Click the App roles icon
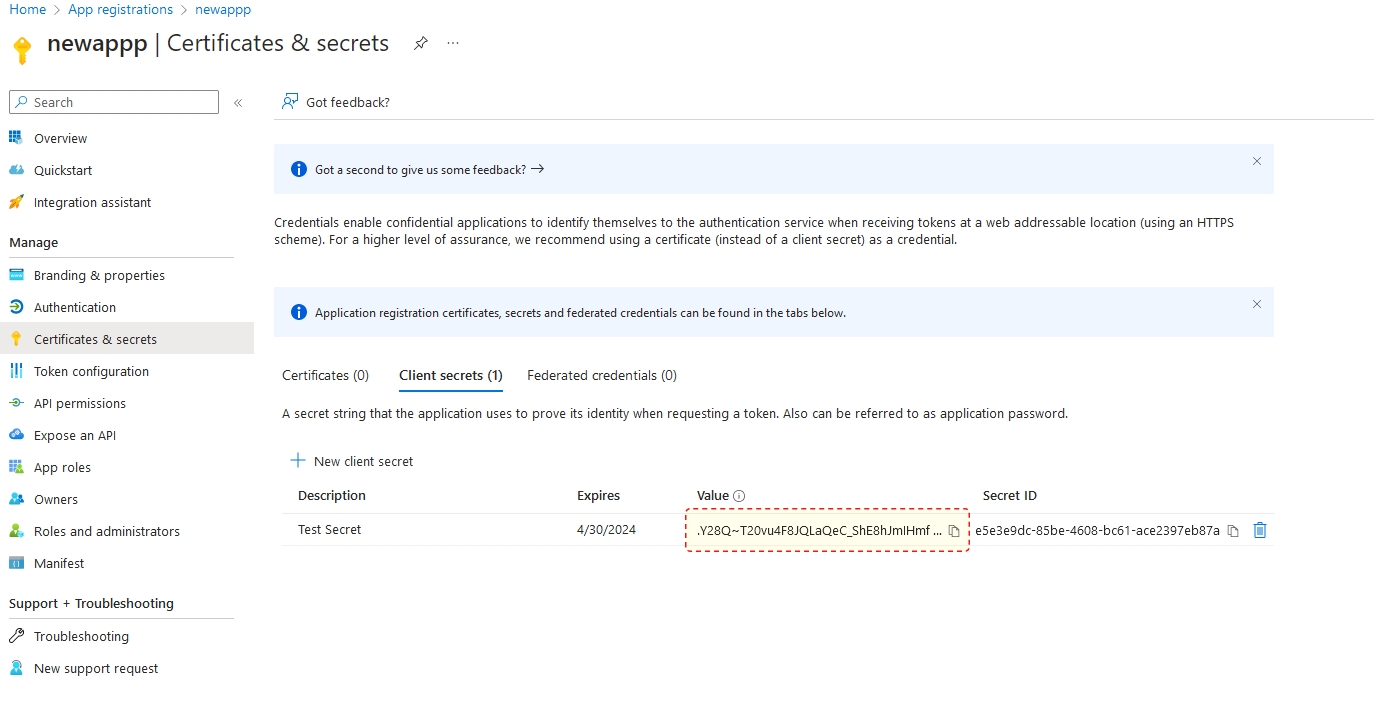This screenshot has width=1374, height=701. click(x=16, y=467)
